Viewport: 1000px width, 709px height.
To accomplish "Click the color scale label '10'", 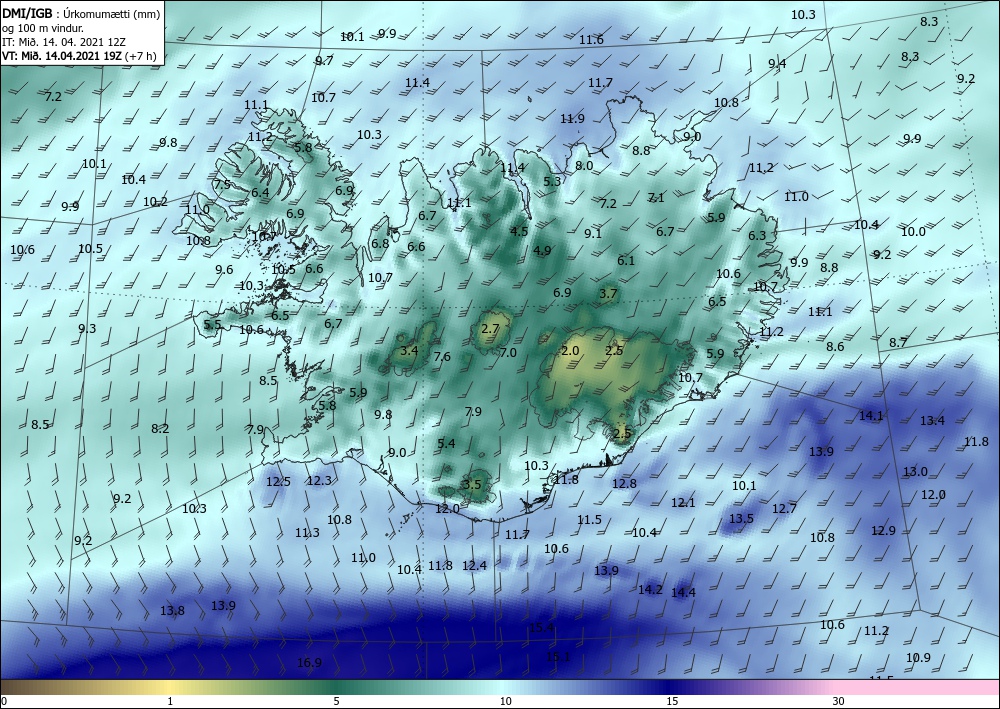I will pos(505,701).
